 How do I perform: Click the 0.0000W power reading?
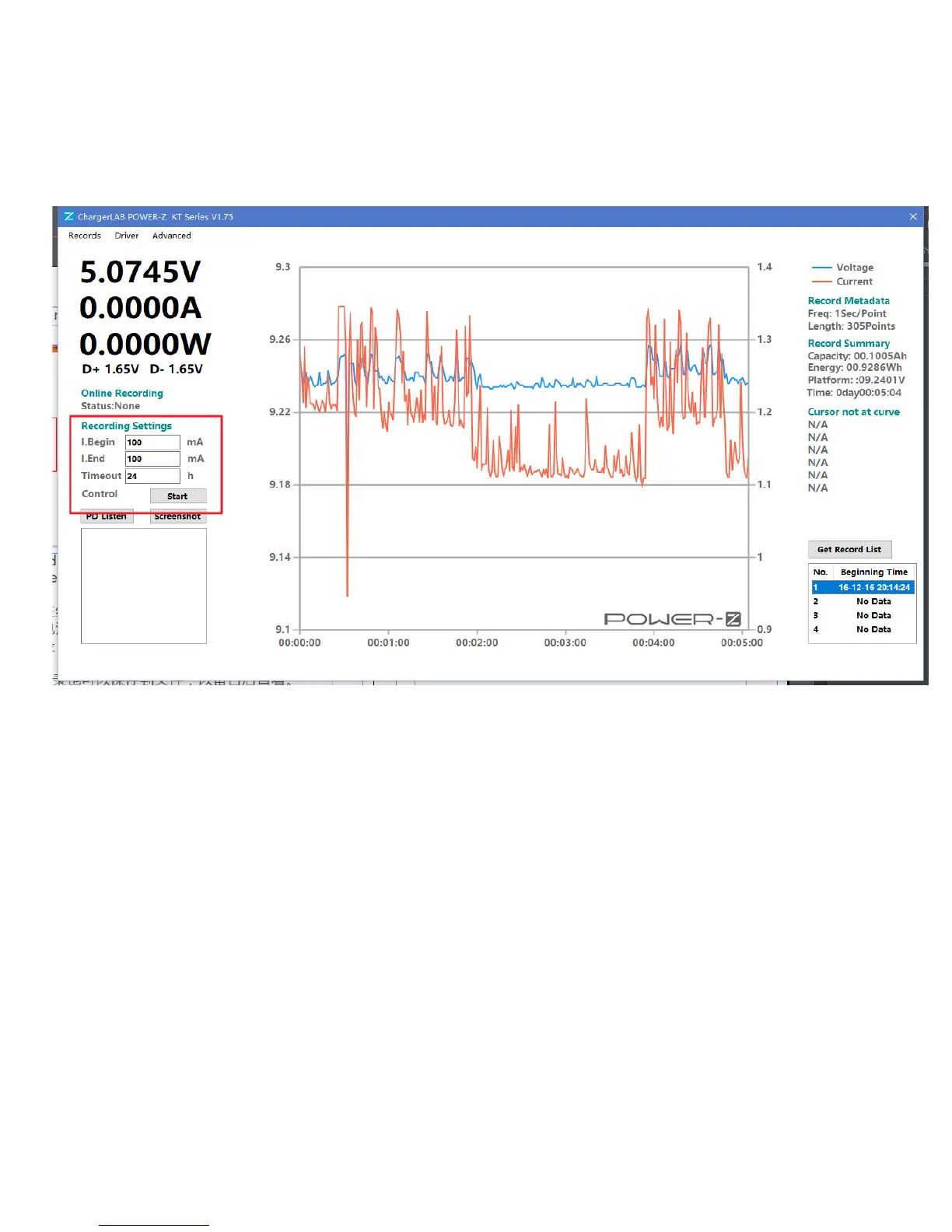click(x=145, y=344)
